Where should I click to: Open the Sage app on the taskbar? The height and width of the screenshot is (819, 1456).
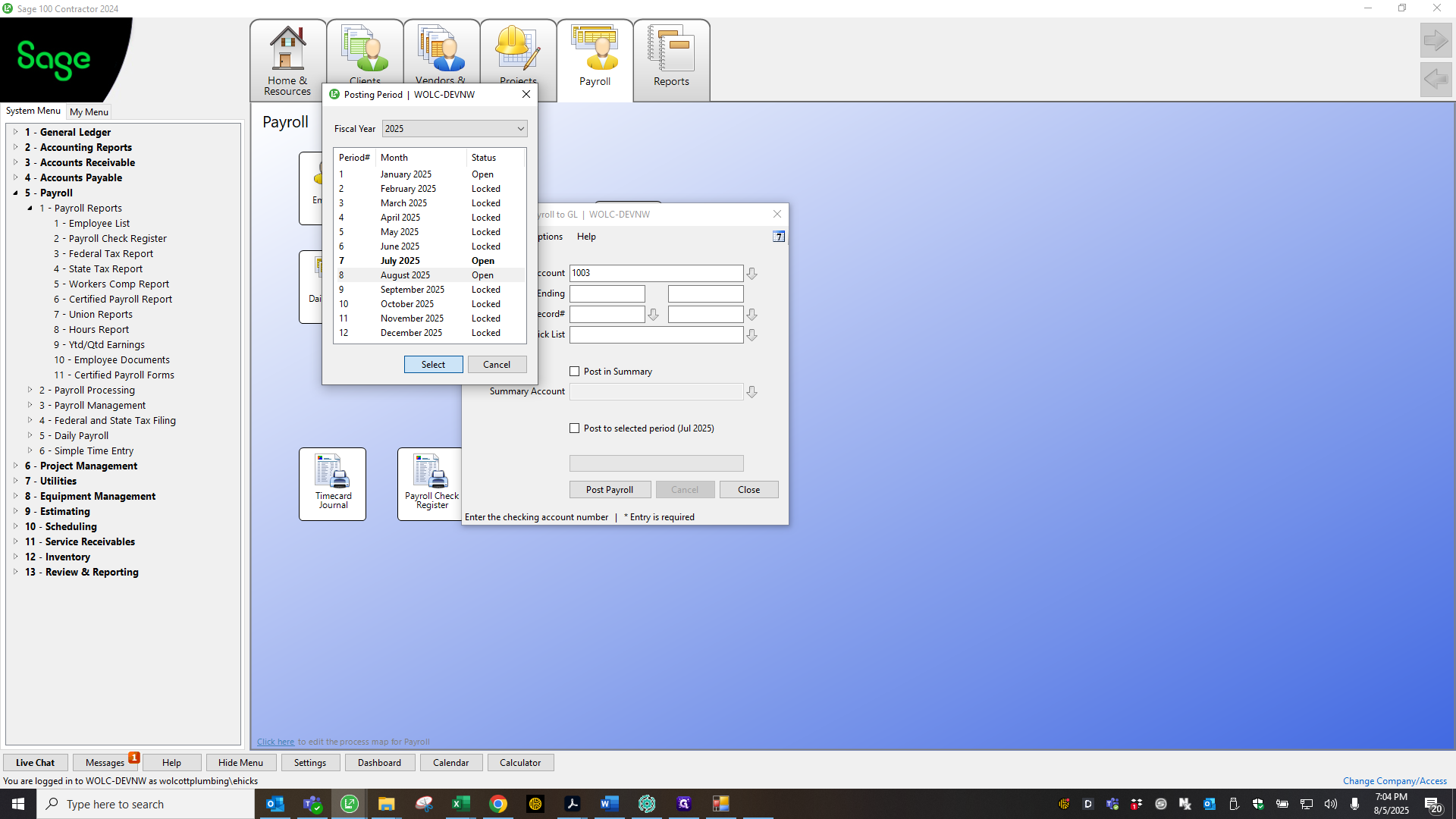pyautogui.click(x=350, y=804)
